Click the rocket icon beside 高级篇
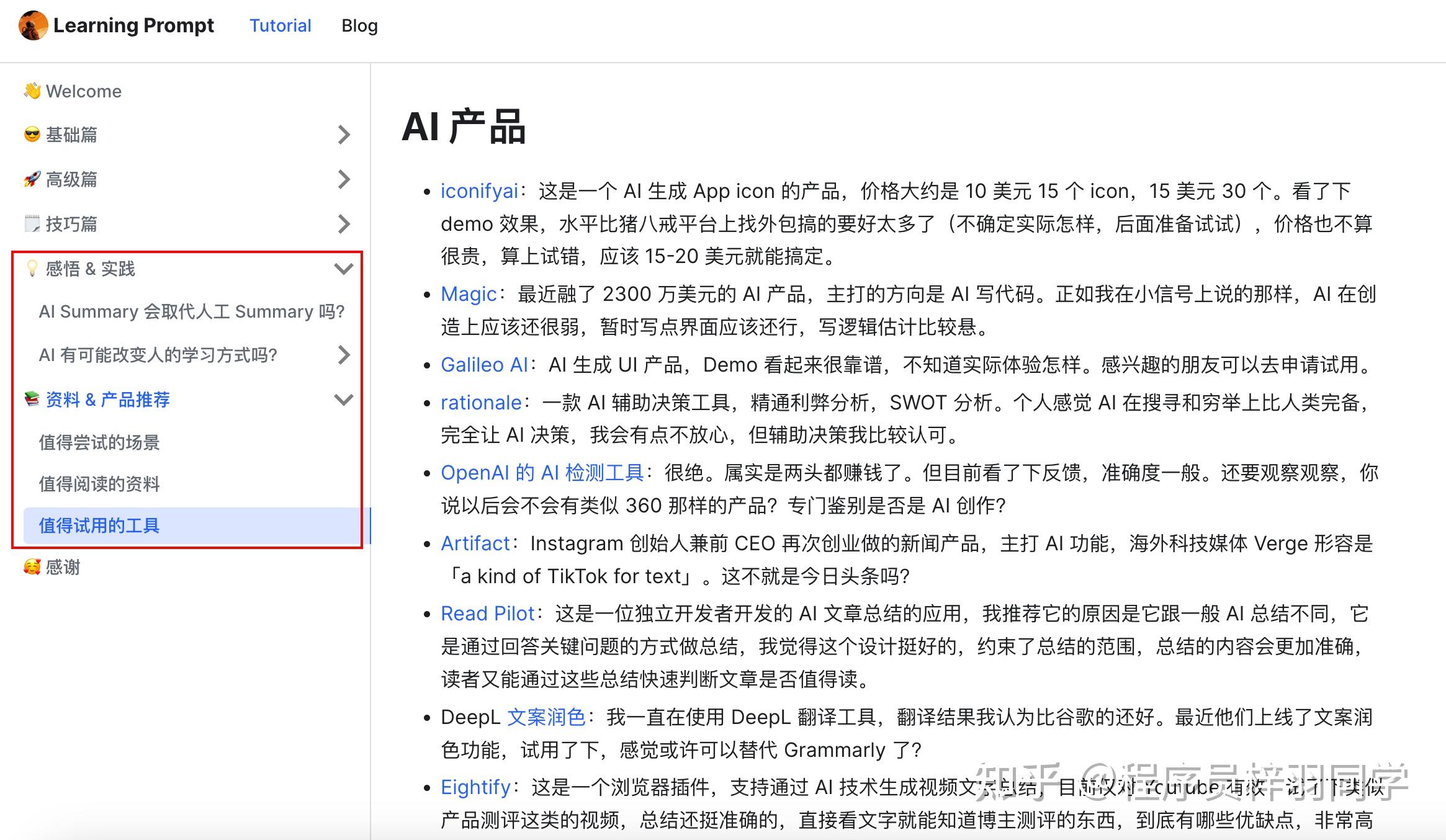Viewport: 1446px width, 840px height. coord(32,179)
